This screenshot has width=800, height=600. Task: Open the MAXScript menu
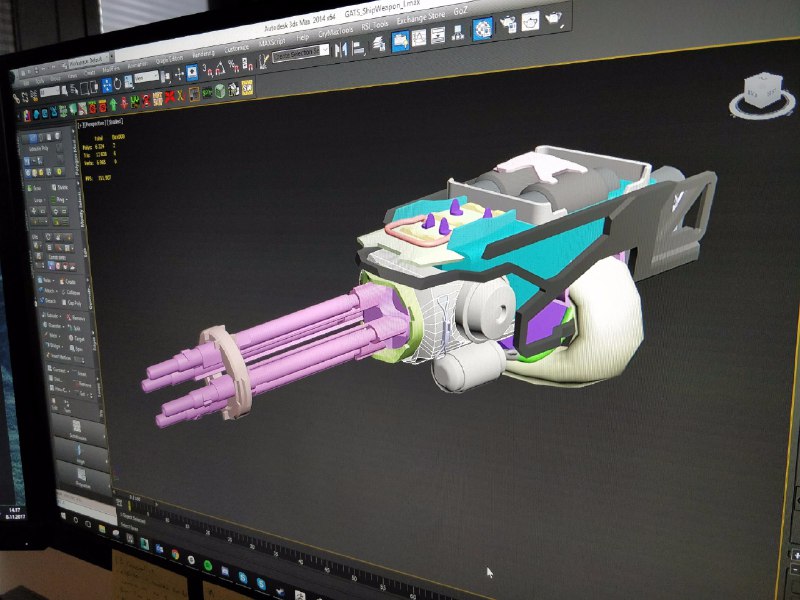click(272, 42)
